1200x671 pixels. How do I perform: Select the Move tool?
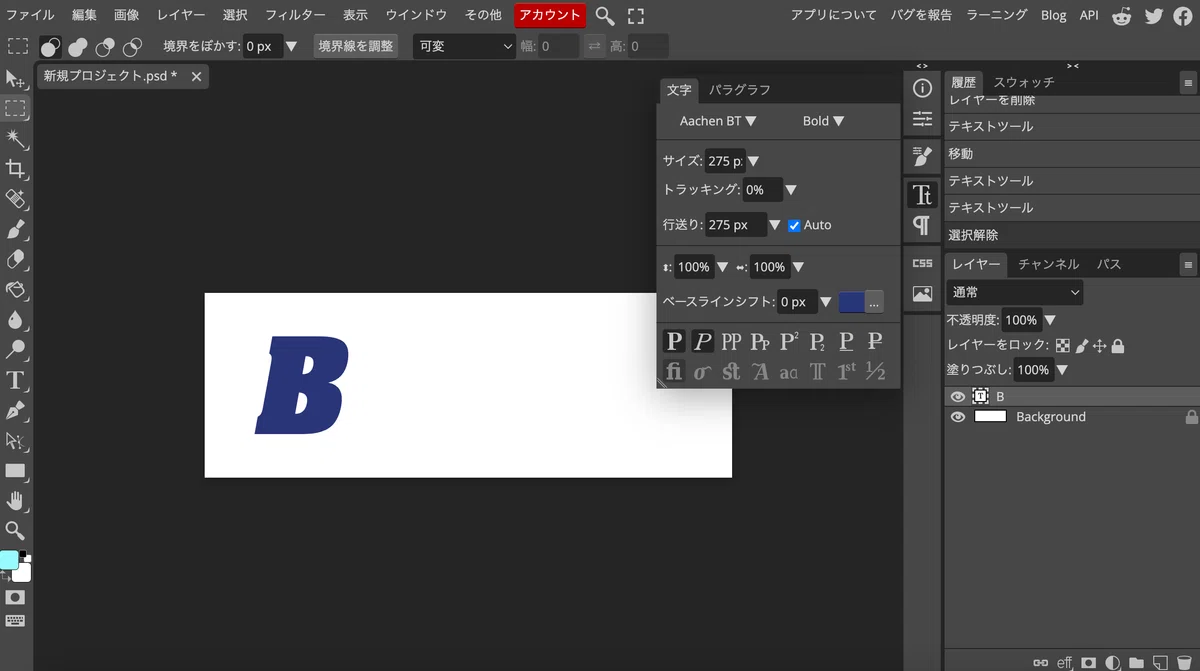click(15, 79)
